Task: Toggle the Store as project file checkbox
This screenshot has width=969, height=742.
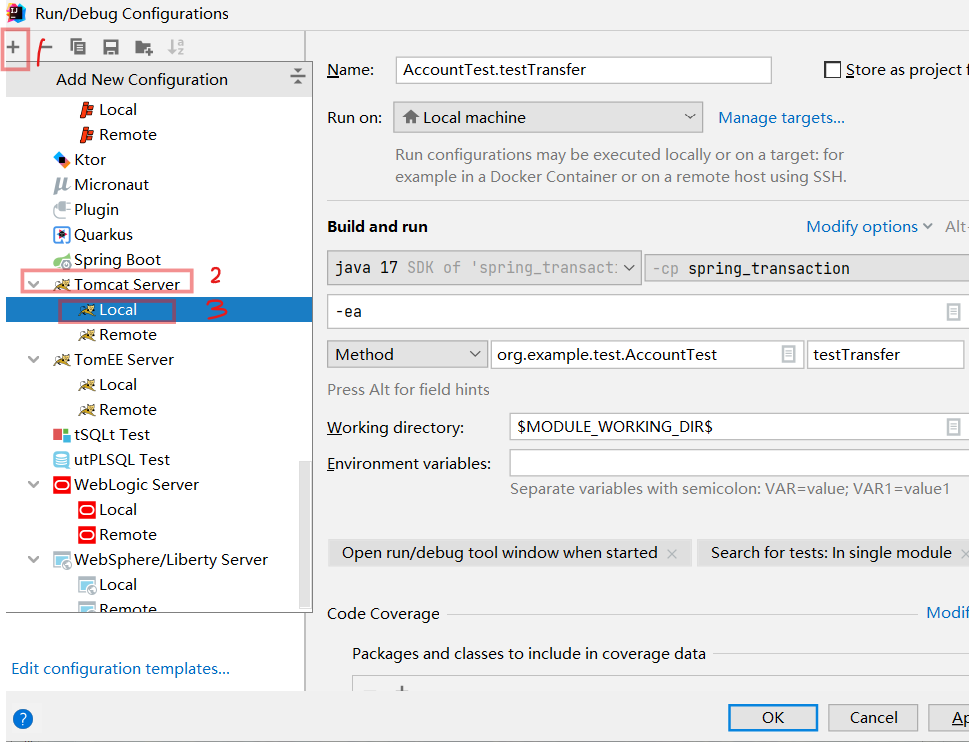Action: tap(832, 70)
